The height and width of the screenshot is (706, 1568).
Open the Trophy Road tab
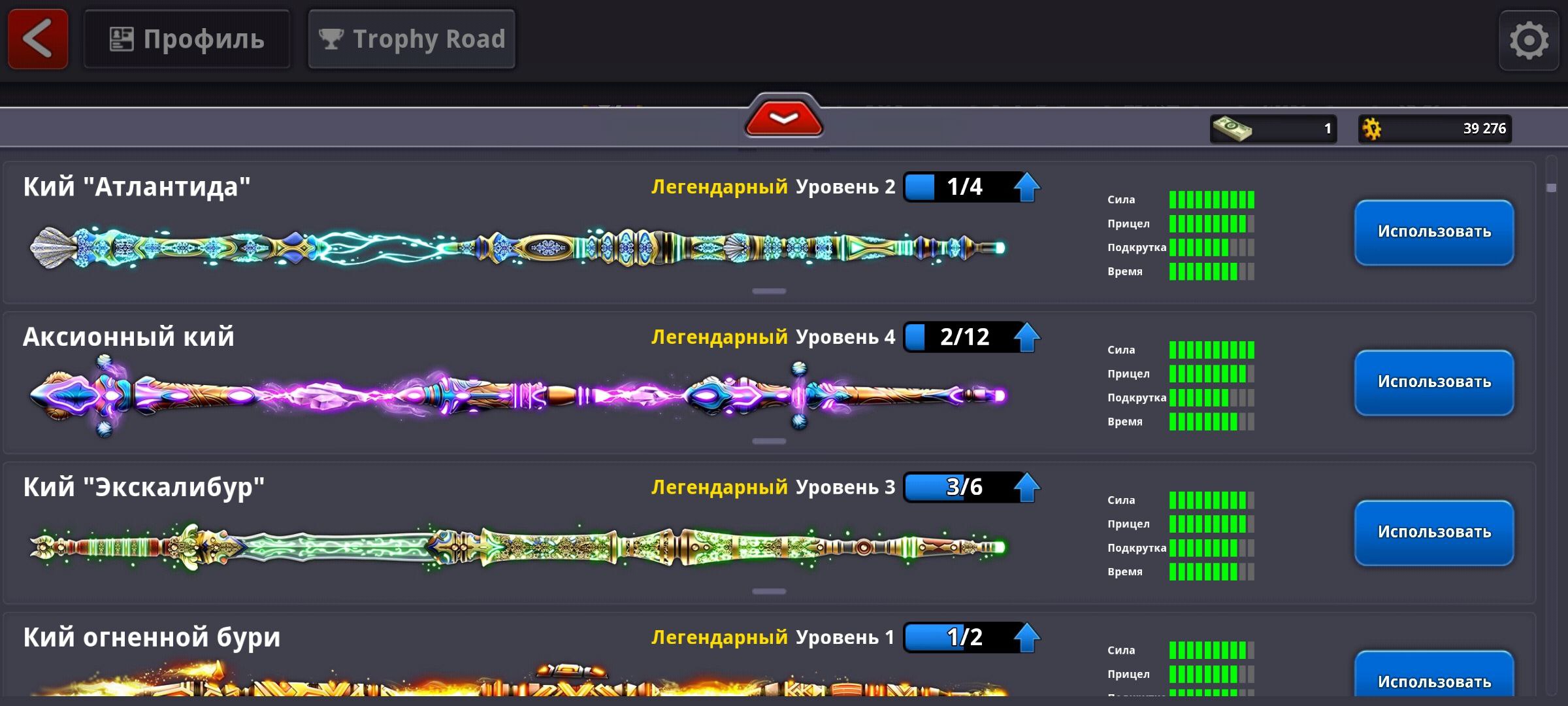412,39
